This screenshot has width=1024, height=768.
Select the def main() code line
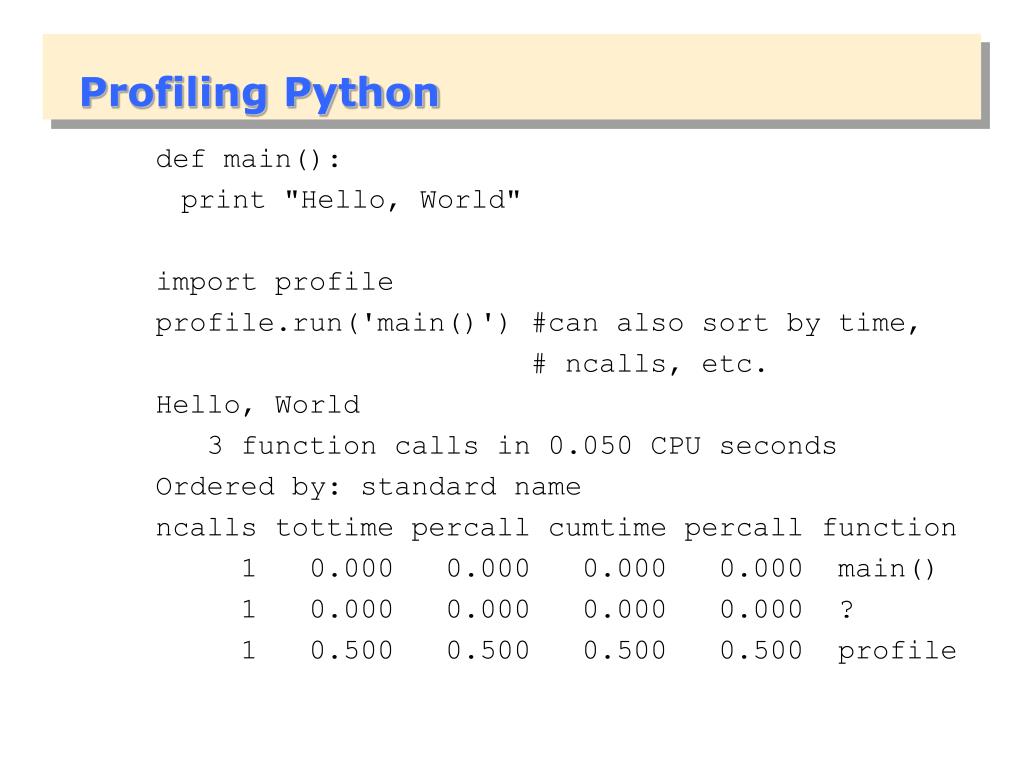(x=250, y=159)
